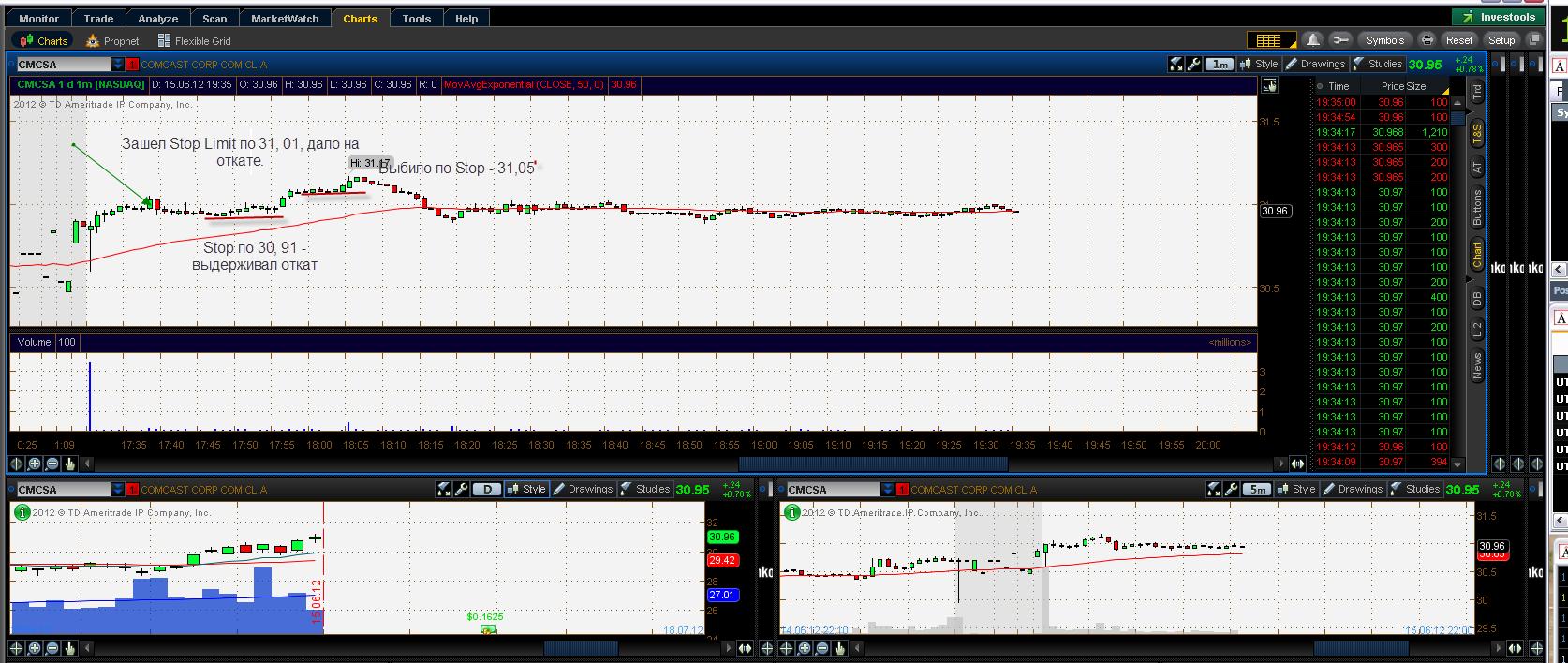Click the zoom in icon below daily chart
This screenshot has height=663, width=1568.
[35, 648]
